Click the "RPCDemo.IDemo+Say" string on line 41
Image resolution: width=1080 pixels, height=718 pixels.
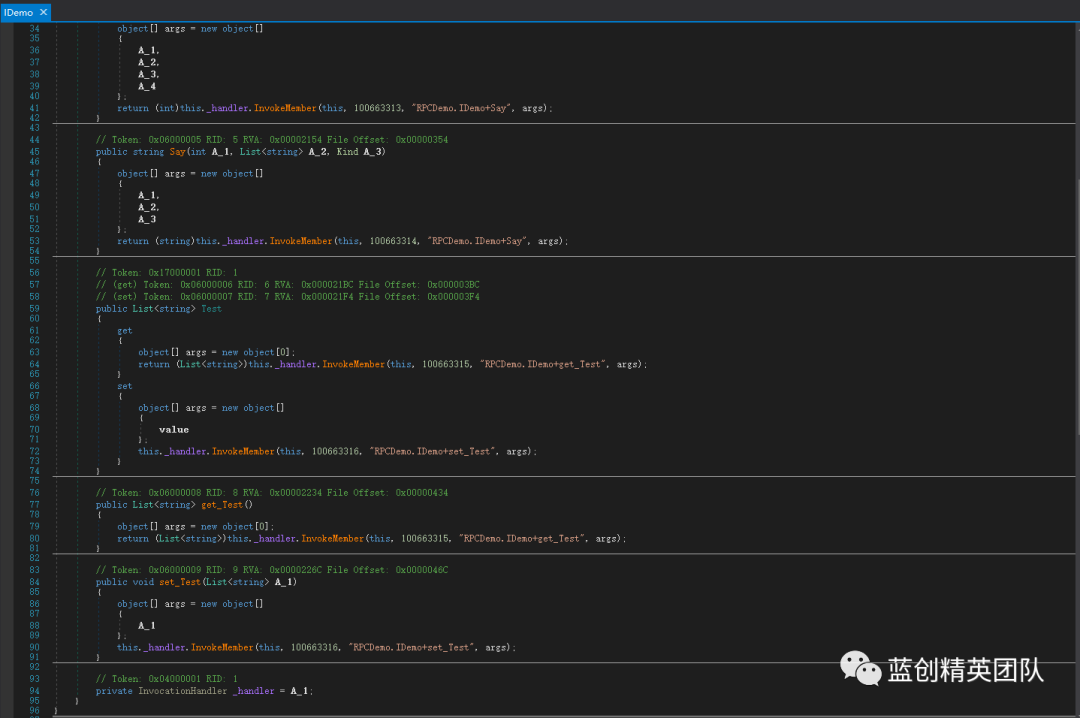coord(462,108)
